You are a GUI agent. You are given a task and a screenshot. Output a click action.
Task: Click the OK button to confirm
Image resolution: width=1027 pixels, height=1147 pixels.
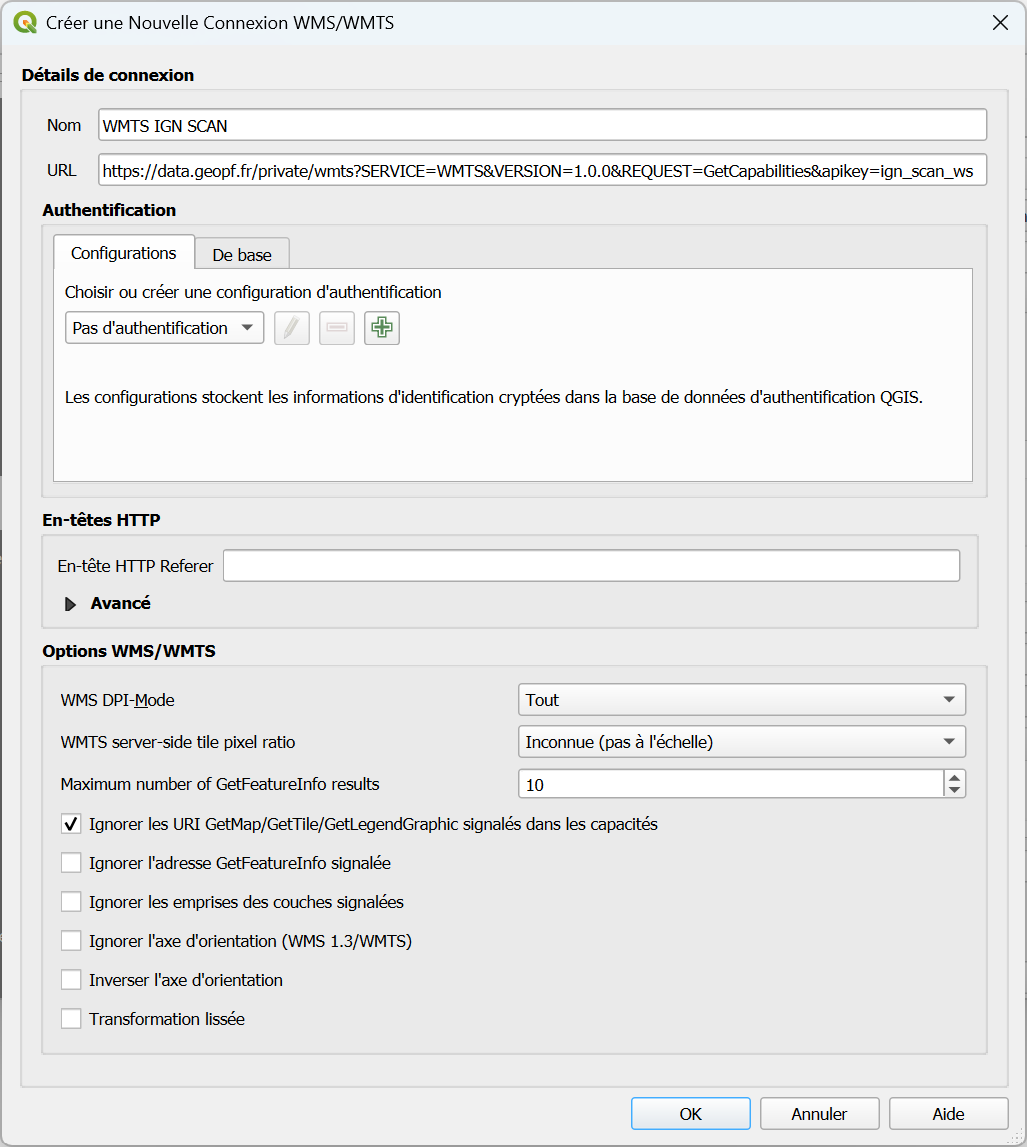[x=690, y=1114]
